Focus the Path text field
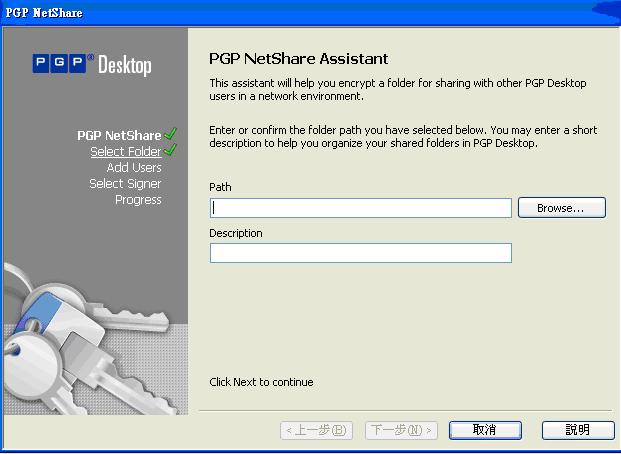This screenshot has width=621, height=454. point(360,208)
